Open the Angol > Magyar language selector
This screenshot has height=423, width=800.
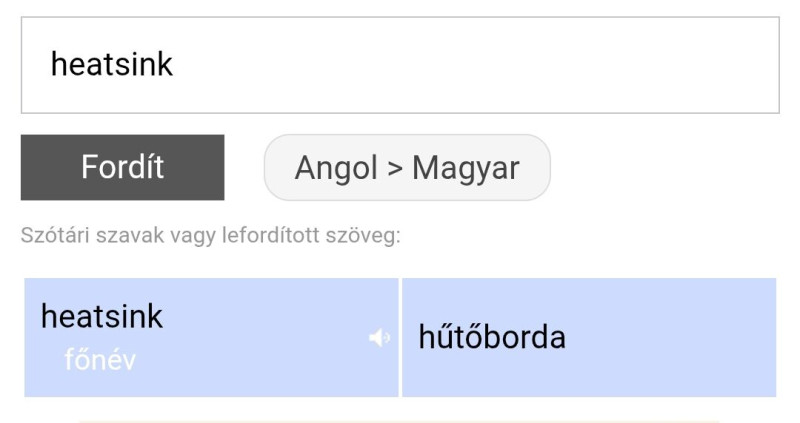[x=406, y=167]
